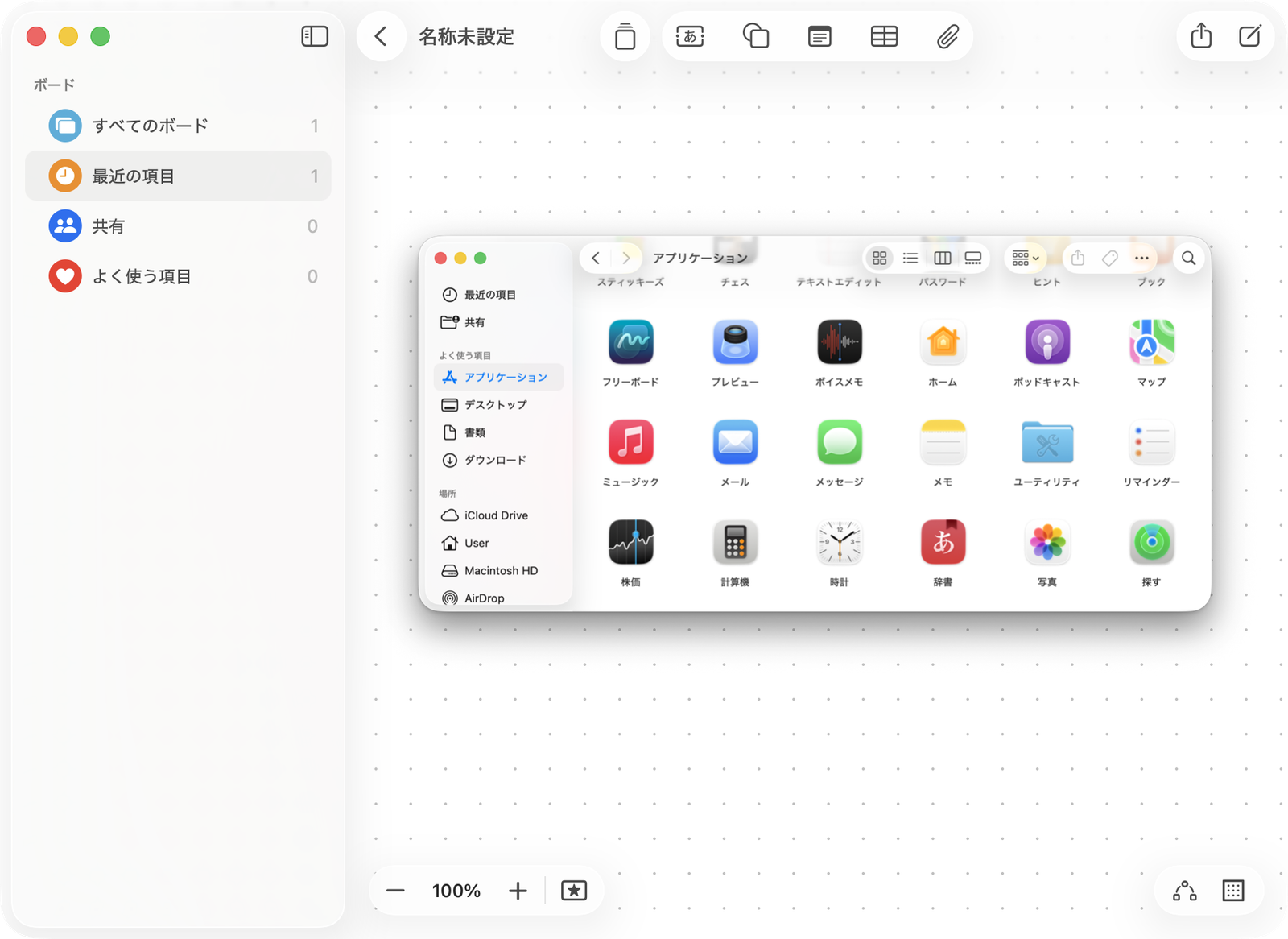Select the マップ app icon
The width and height of the screenshot is (1288, 939).
pos(1152,342)
